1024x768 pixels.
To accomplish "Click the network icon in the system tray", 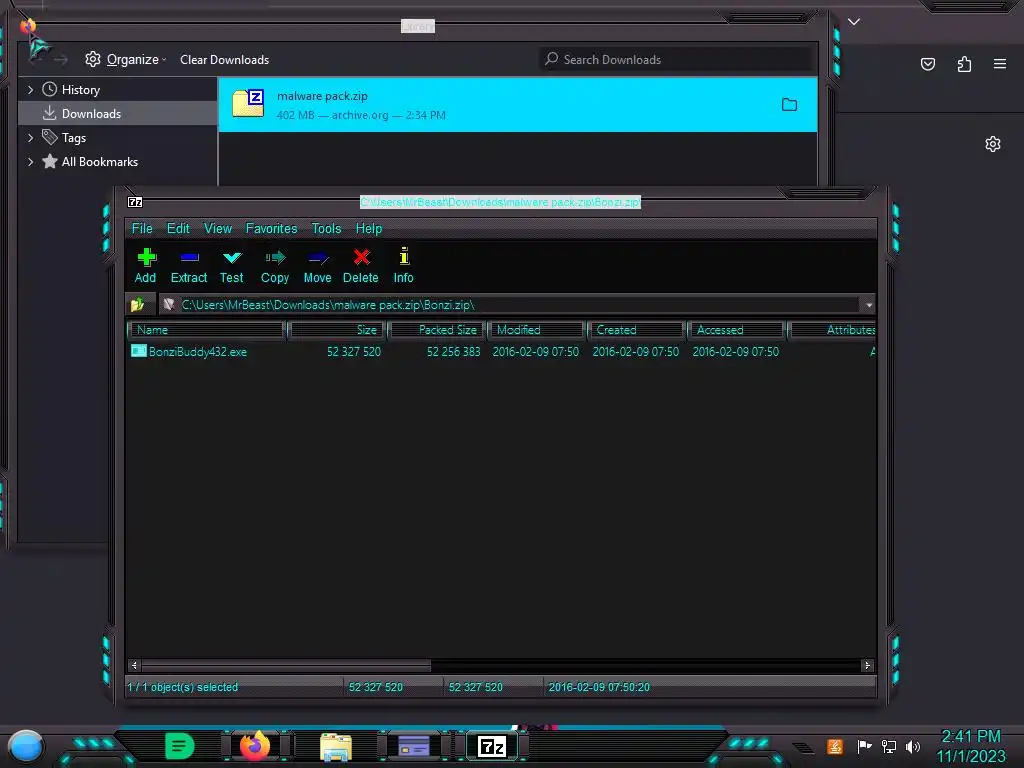I will coord(889,746).
